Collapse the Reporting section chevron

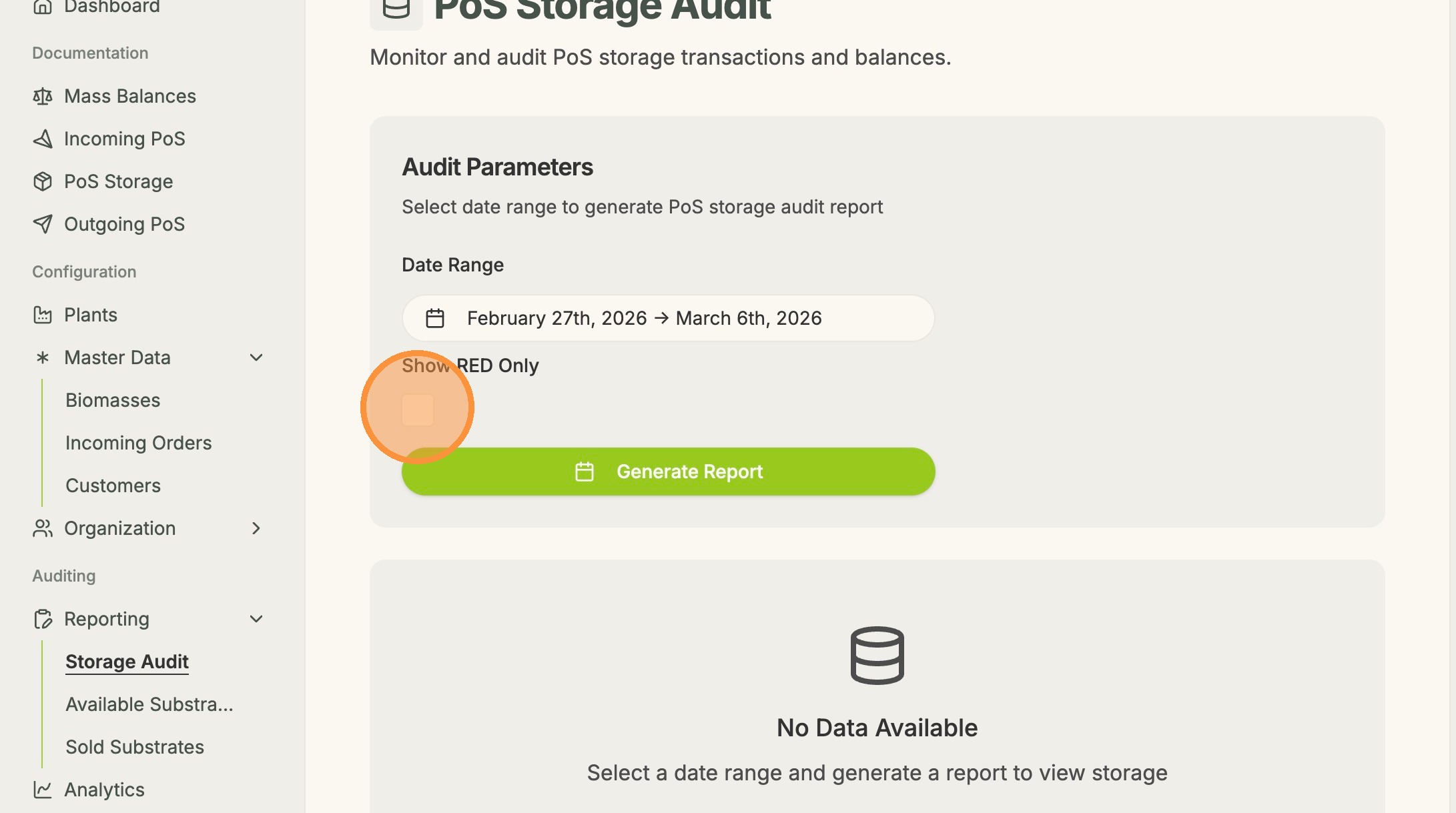tap(256, 619)
